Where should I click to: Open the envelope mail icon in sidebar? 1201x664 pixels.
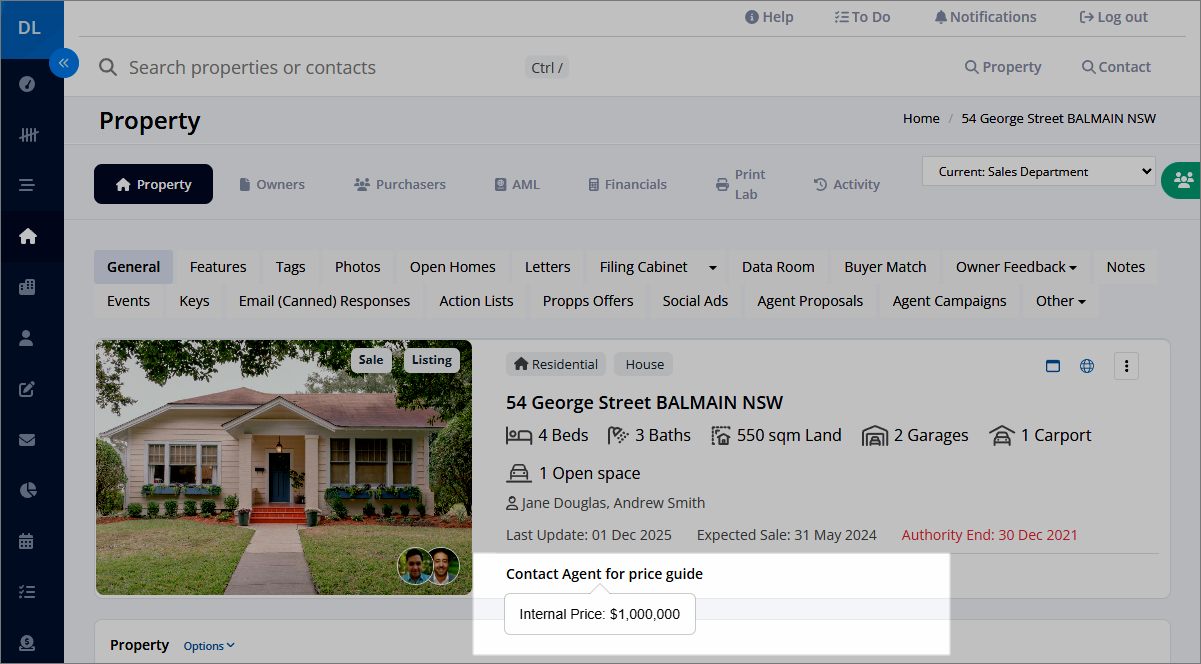pyautogui.click(x=27, y=440)
